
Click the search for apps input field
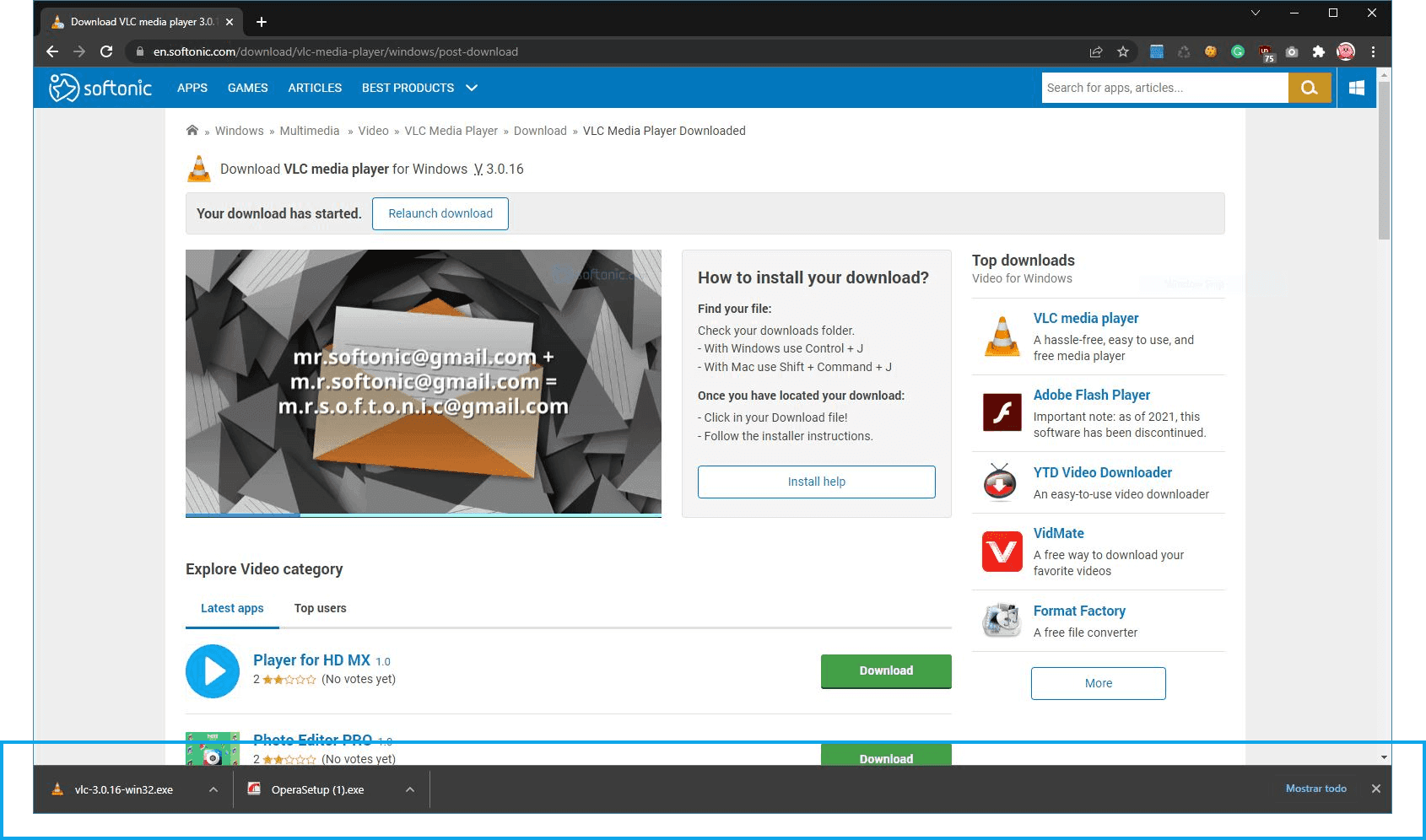1164,88
